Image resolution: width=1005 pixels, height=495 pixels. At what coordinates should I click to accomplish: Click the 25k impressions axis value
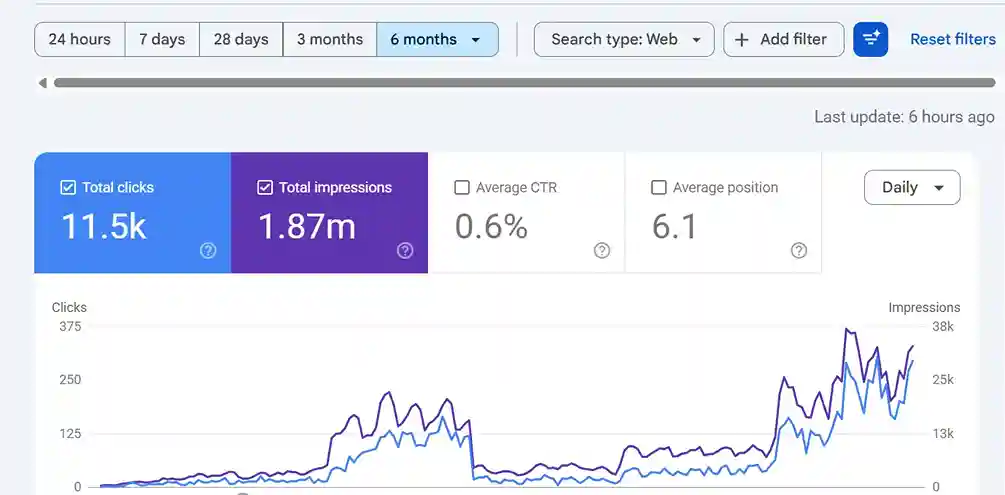(942, 380)
